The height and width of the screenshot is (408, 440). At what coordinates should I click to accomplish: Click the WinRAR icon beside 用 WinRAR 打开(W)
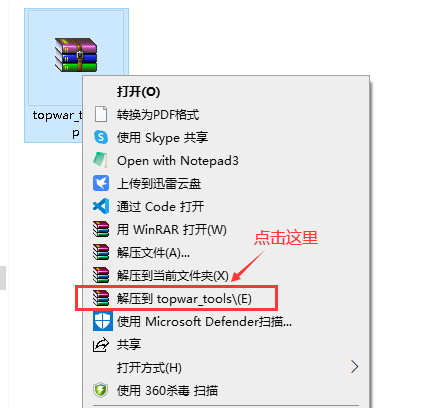[x=101, y=229]
